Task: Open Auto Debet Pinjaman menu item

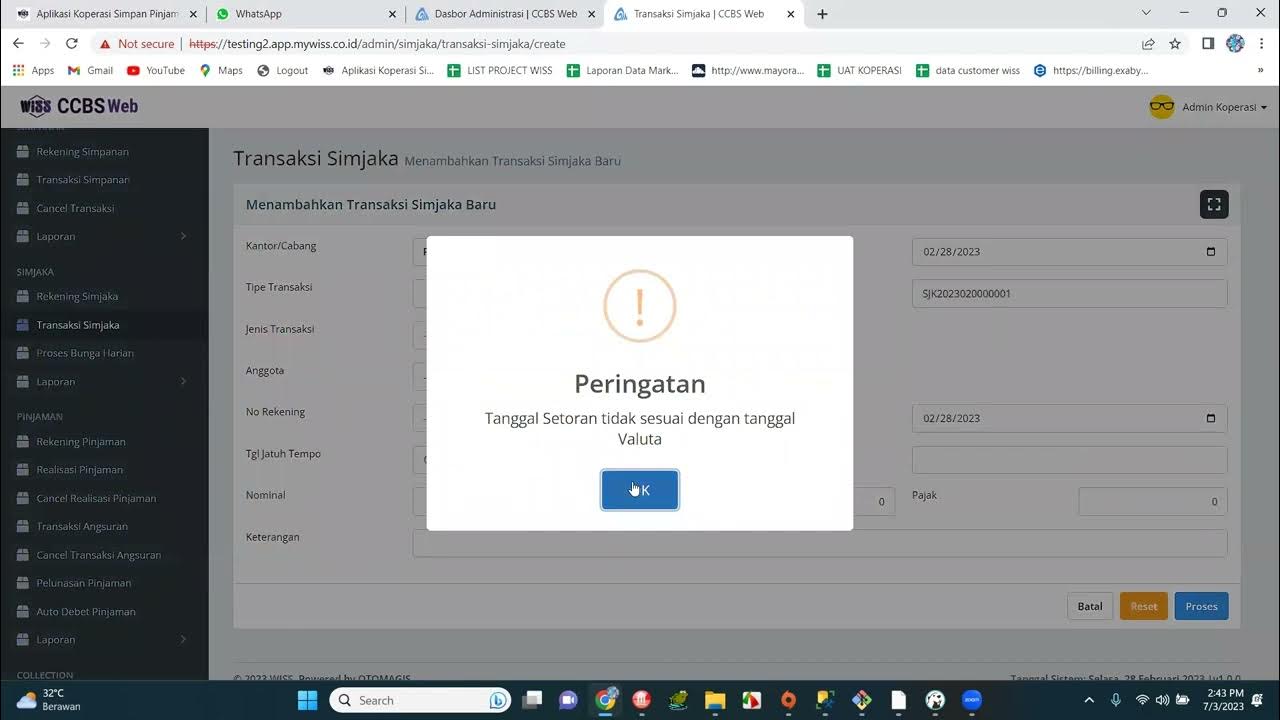Action: coord(86,611)
